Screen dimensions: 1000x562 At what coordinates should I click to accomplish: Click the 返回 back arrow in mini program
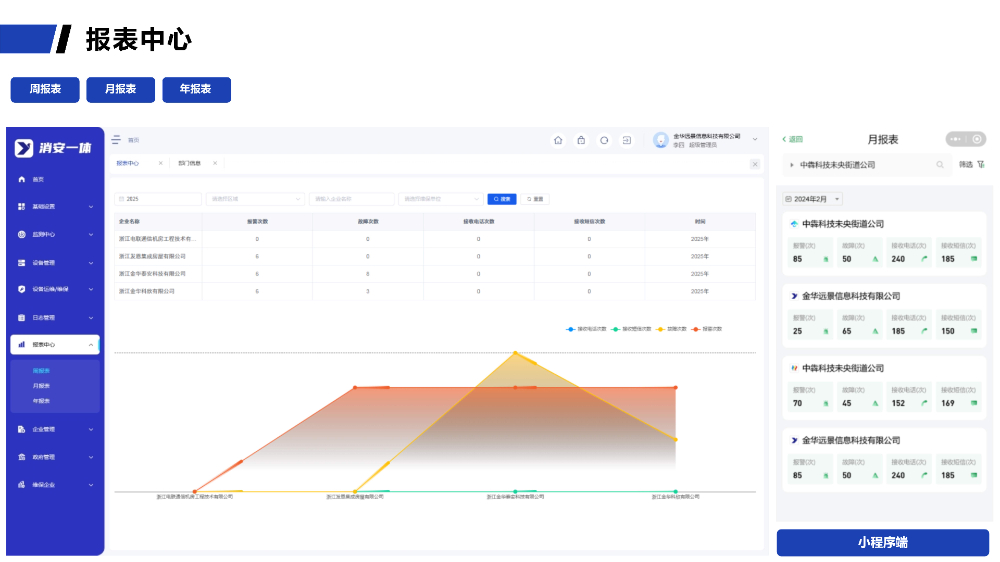792,139
